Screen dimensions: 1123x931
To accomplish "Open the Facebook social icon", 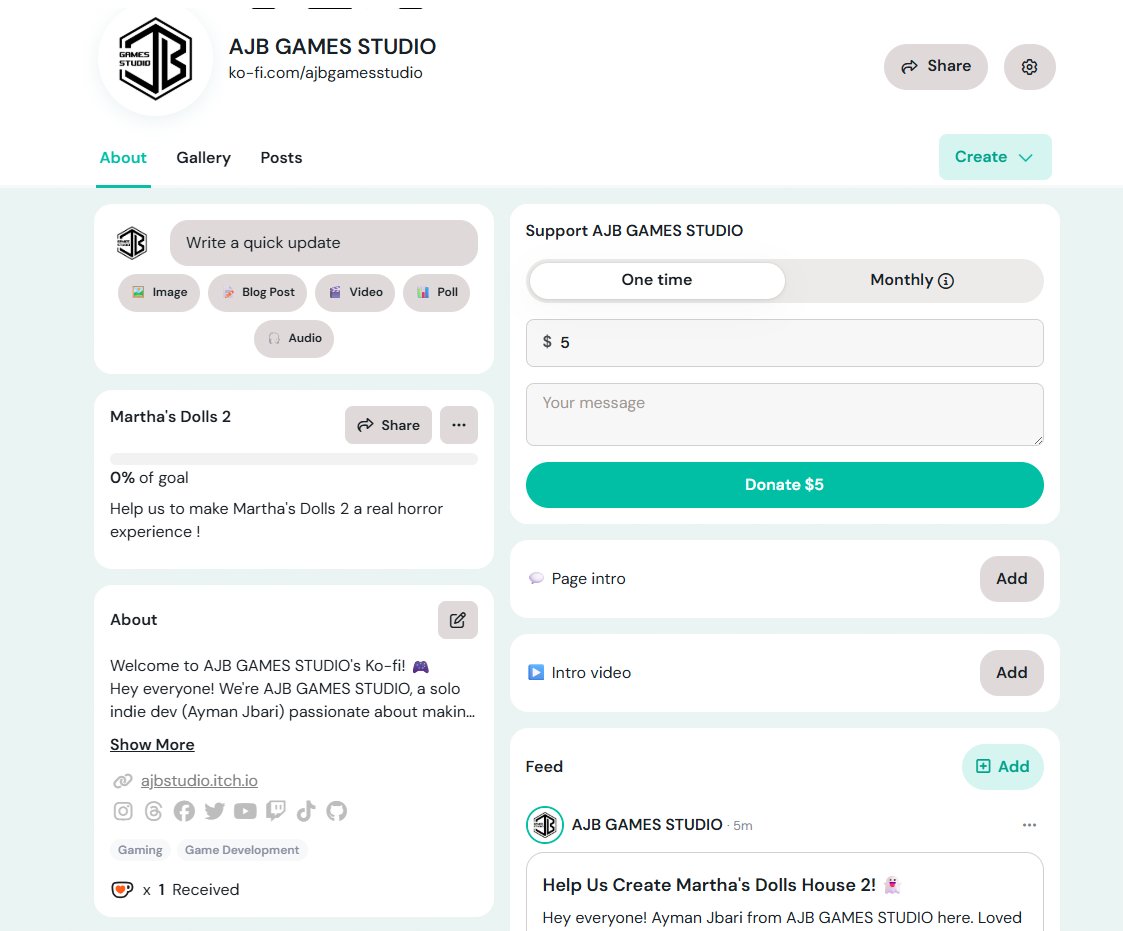I will [x=184, y=811].
